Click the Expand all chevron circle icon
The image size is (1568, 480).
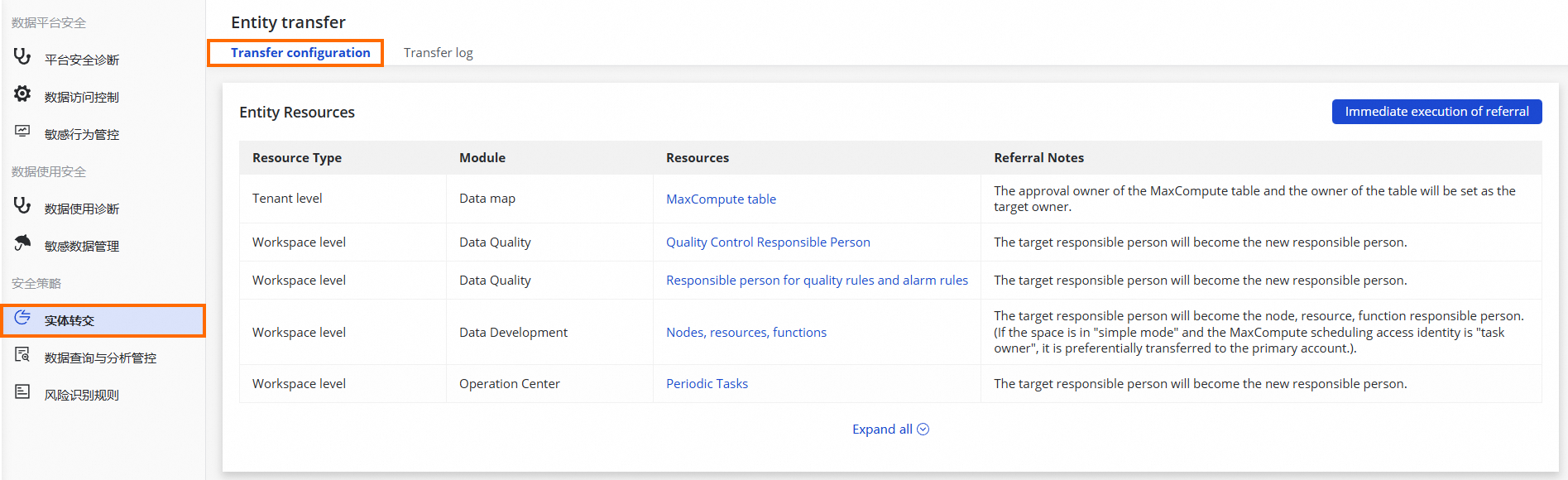(923, 430)
